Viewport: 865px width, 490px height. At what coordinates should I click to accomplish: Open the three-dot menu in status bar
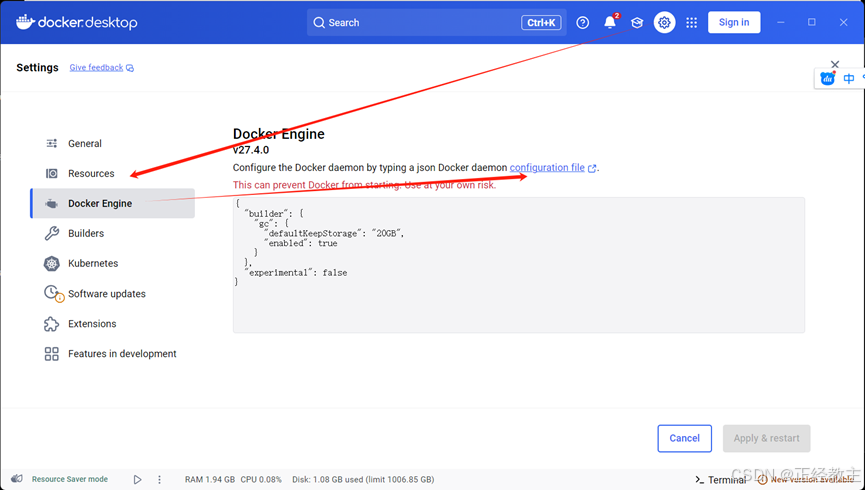159,480
